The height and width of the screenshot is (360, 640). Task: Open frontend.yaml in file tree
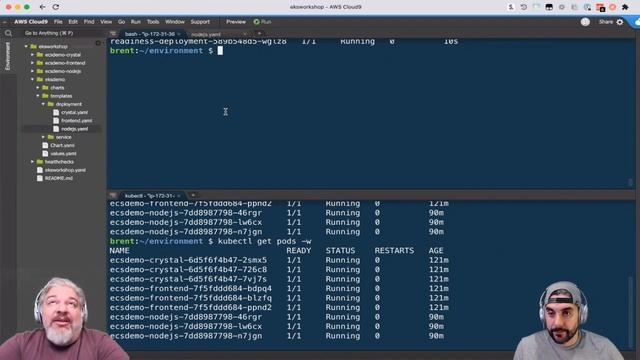(x=76, y=120)
